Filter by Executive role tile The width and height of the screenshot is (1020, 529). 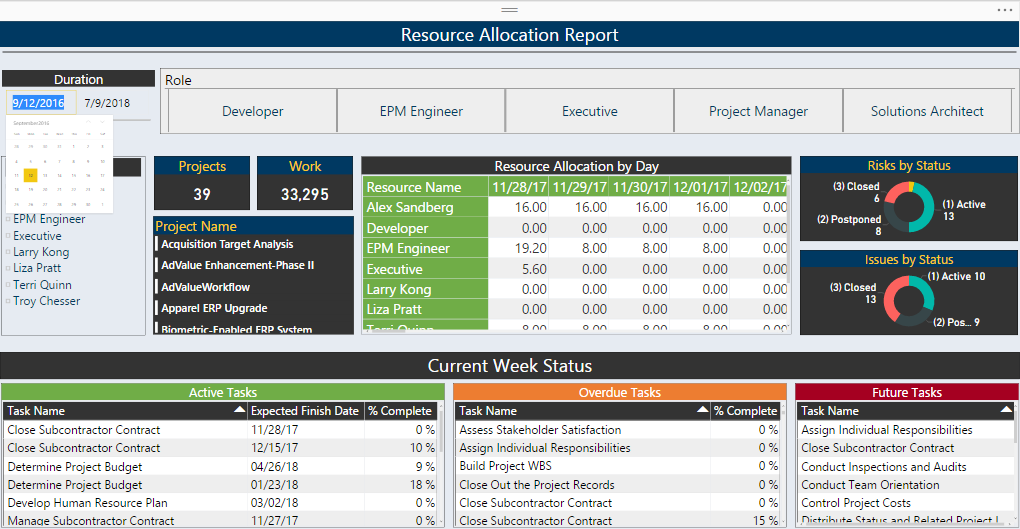tap(589, 111)
